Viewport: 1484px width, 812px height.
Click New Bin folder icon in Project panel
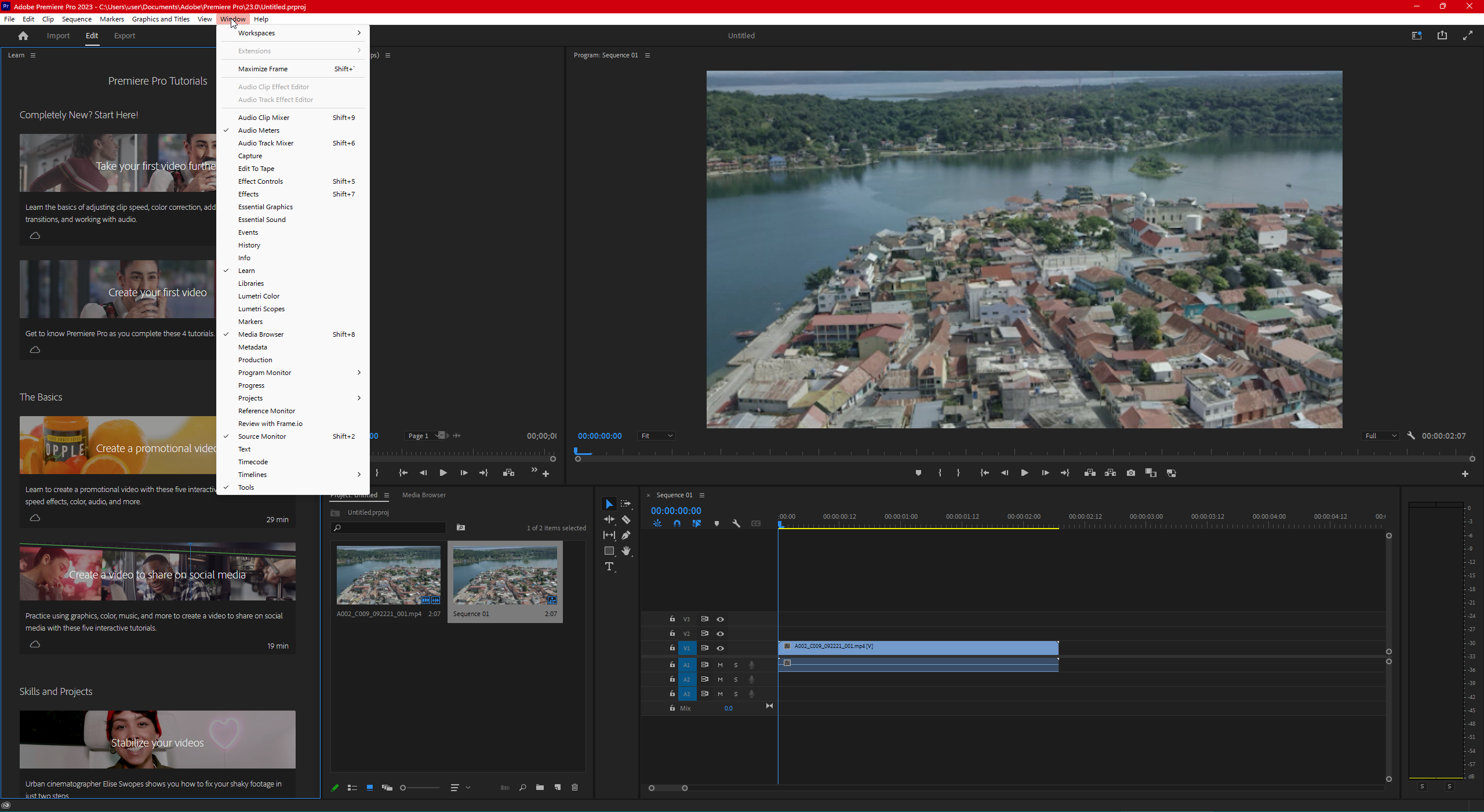click(x=540, y=787)
